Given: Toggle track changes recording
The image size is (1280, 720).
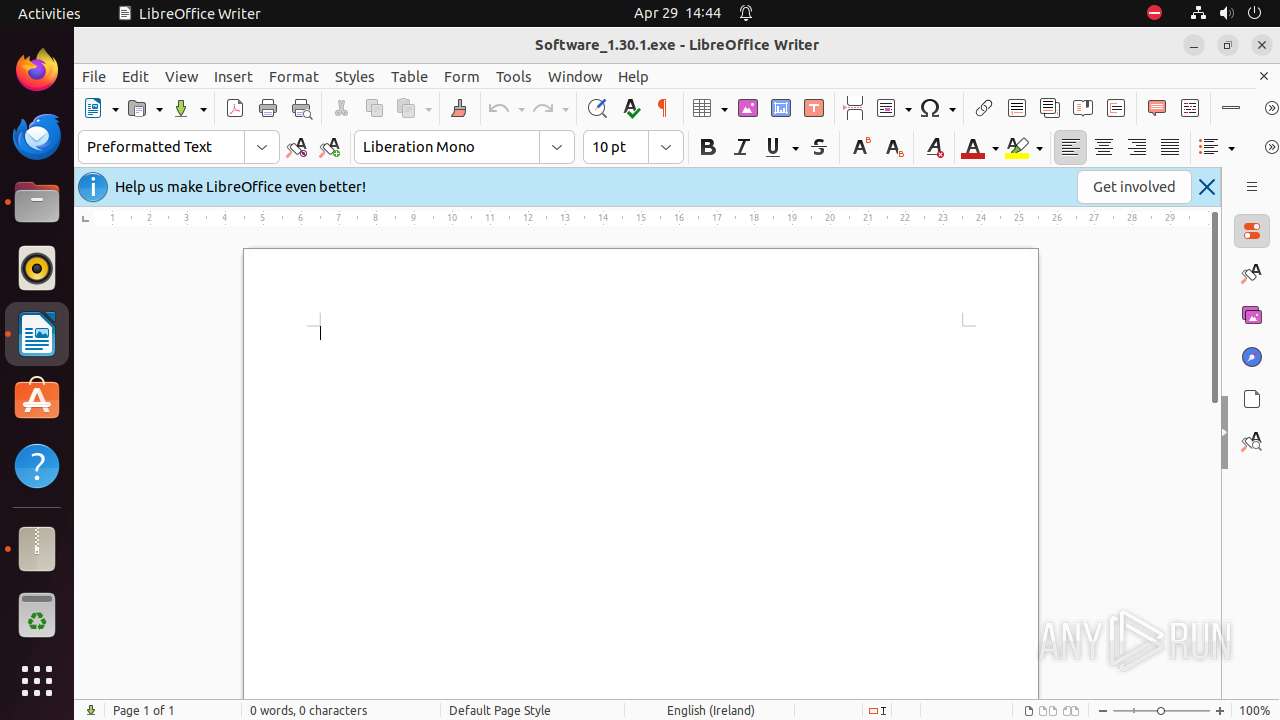Looking at the screenshot, I should [1190, 108].
